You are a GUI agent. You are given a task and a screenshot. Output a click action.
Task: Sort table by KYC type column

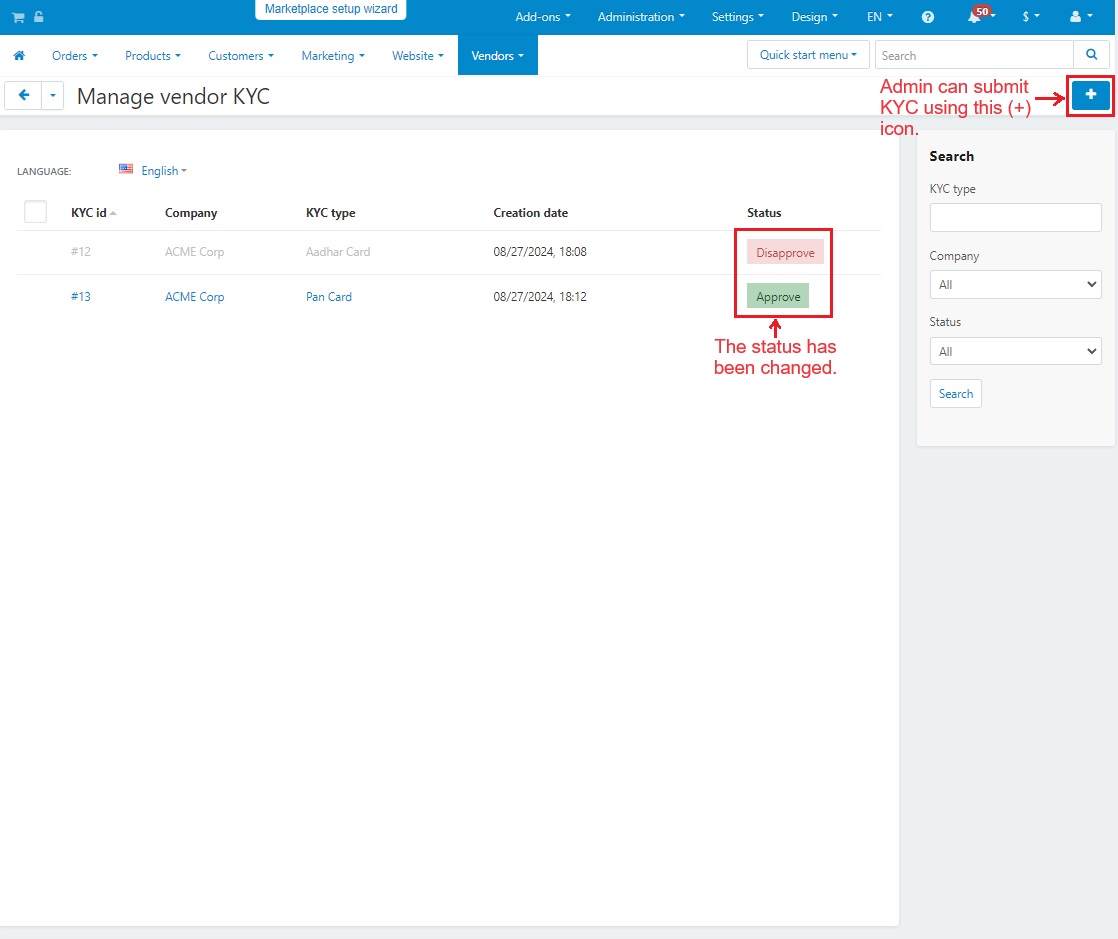click(x=330, y=213)
